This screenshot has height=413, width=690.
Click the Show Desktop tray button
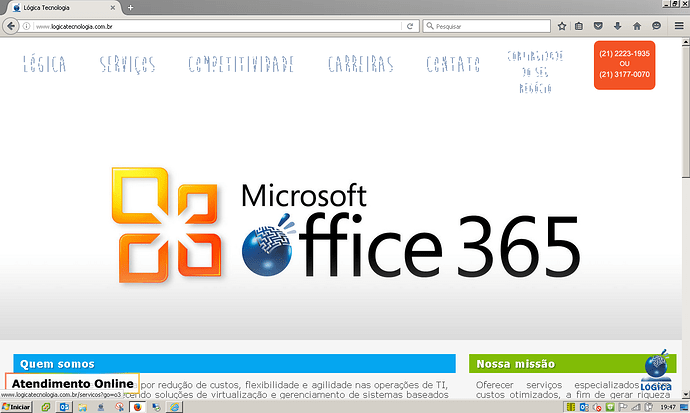tap(684, 407)
